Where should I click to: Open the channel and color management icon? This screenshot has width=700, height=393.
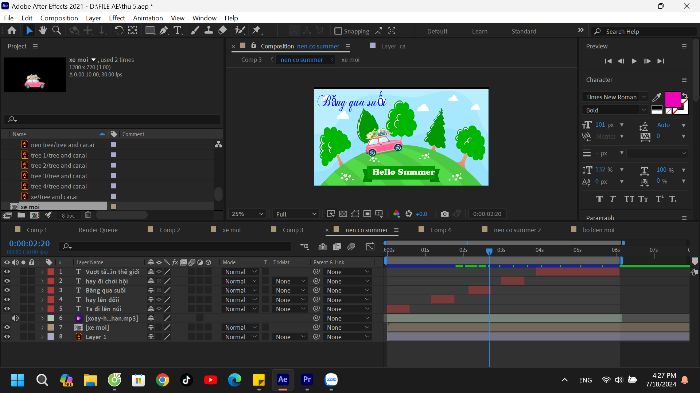click(x=396, y=214)
